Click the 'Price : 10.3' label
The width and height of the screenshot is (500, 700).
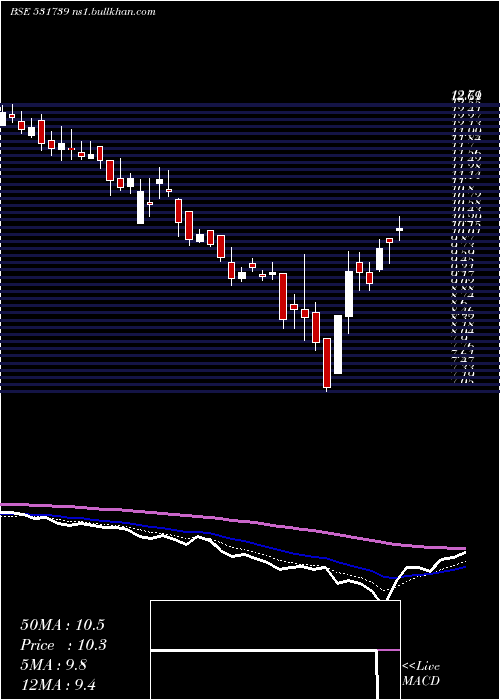[63, 645]
